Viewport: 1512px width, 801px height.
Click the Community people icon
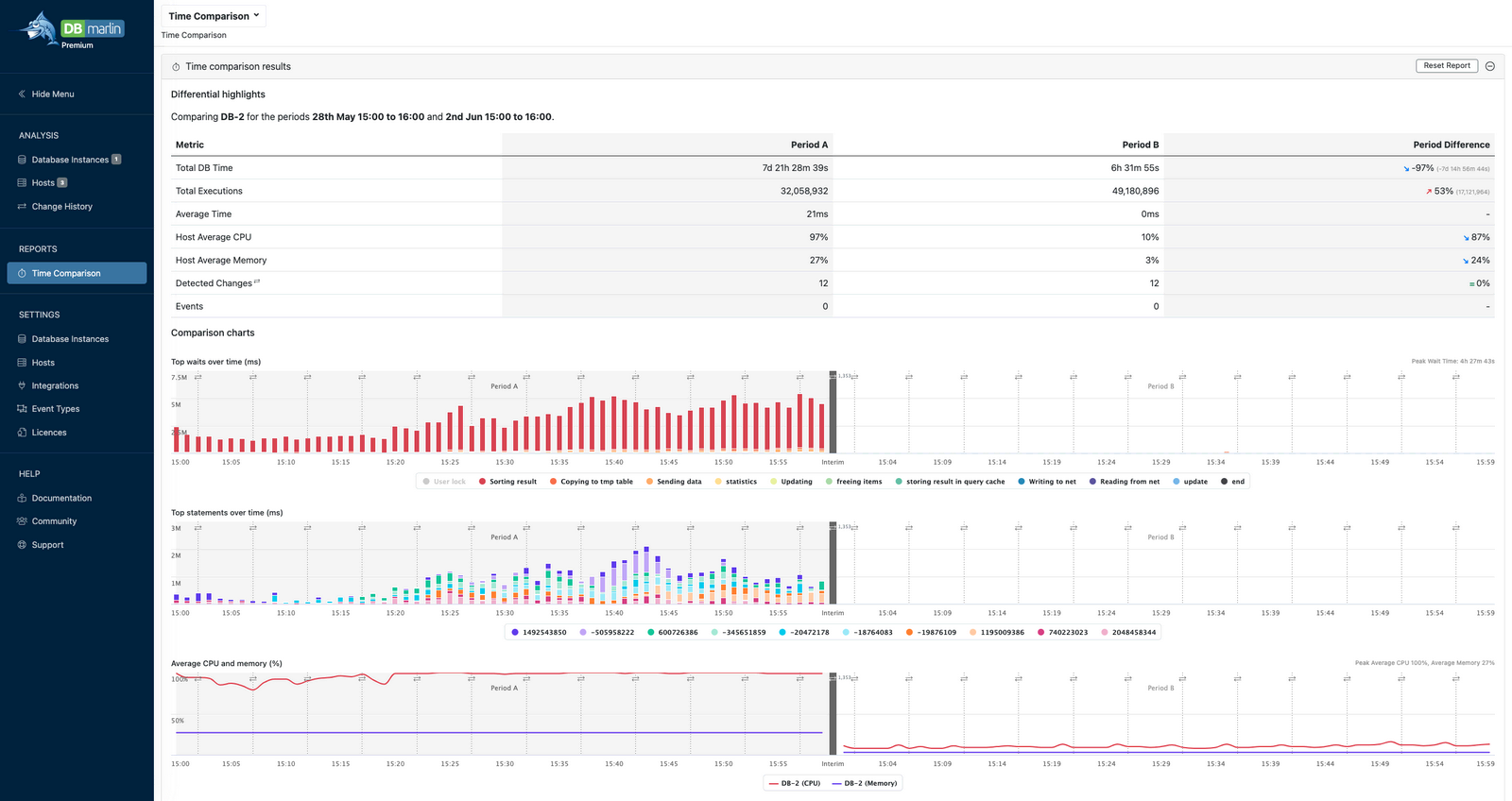[22, 521]
